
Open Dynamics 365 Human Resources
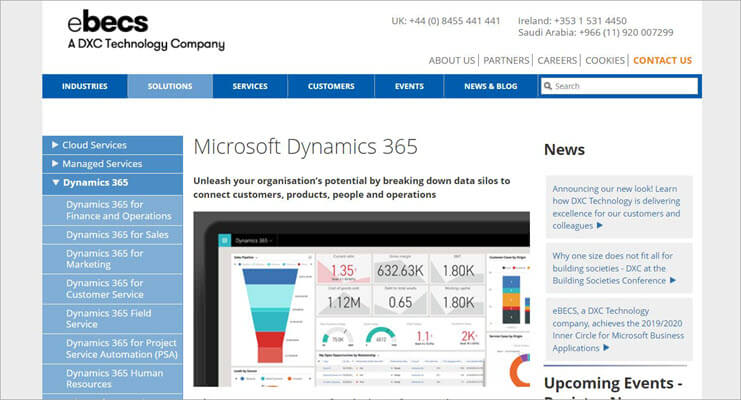point(112,379)
